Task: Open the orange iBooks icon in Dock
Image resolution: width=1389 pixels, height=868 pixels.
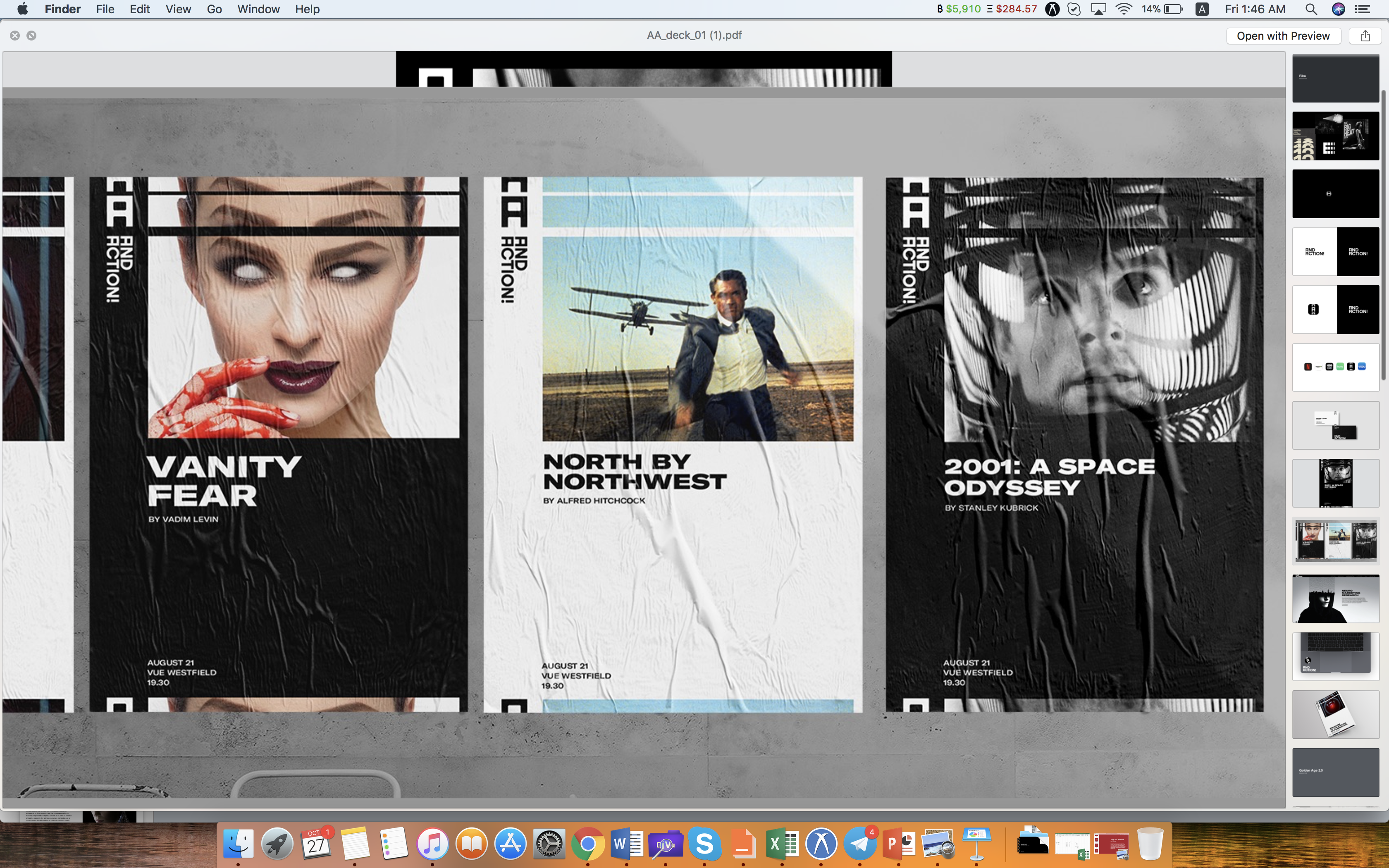Action: pyautogui.click(x=471, y=844)
